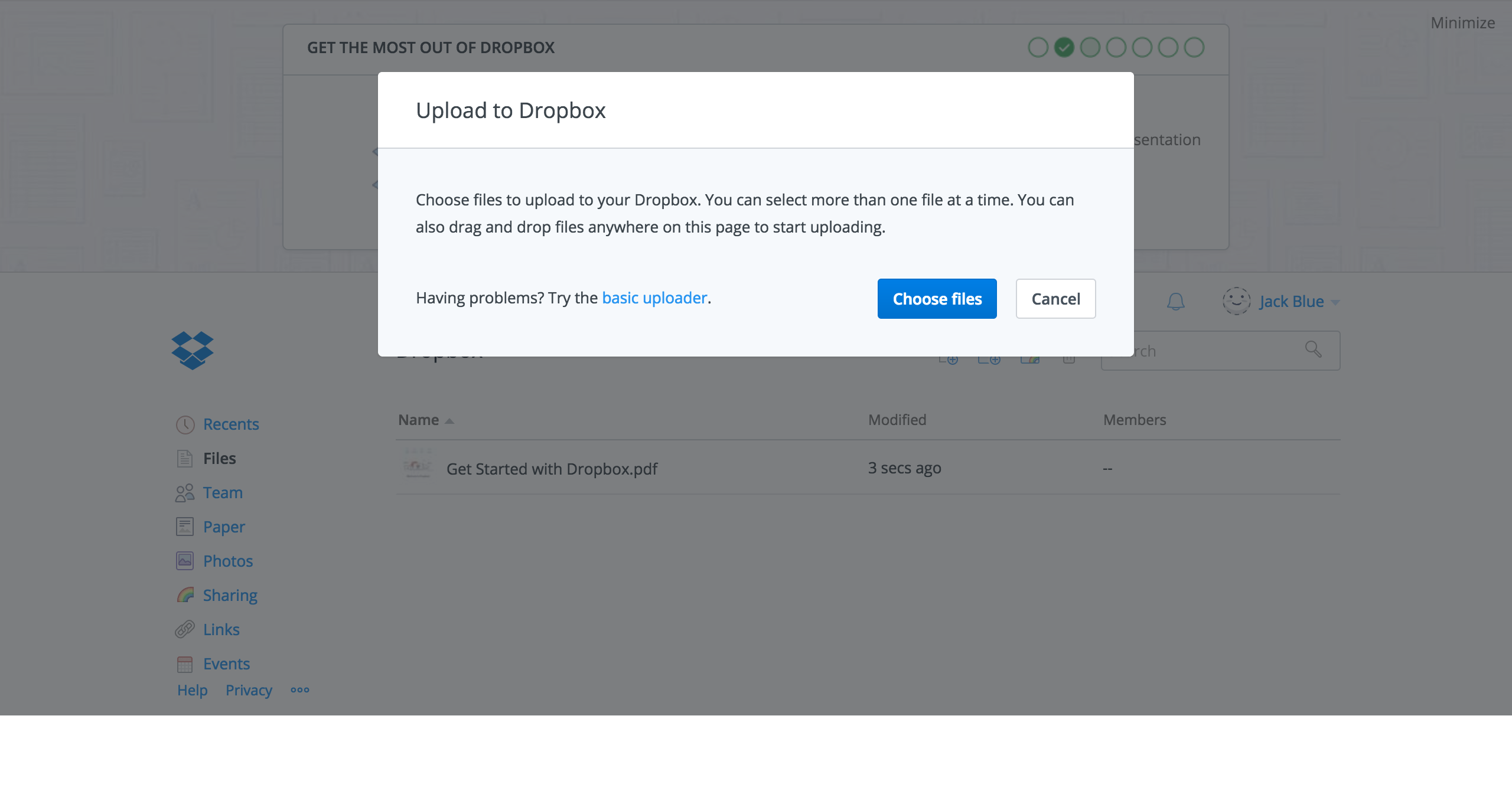1512x804 pixels.
Task: Open notifications via the bell icon
Action: click(x=1175, y=301)
